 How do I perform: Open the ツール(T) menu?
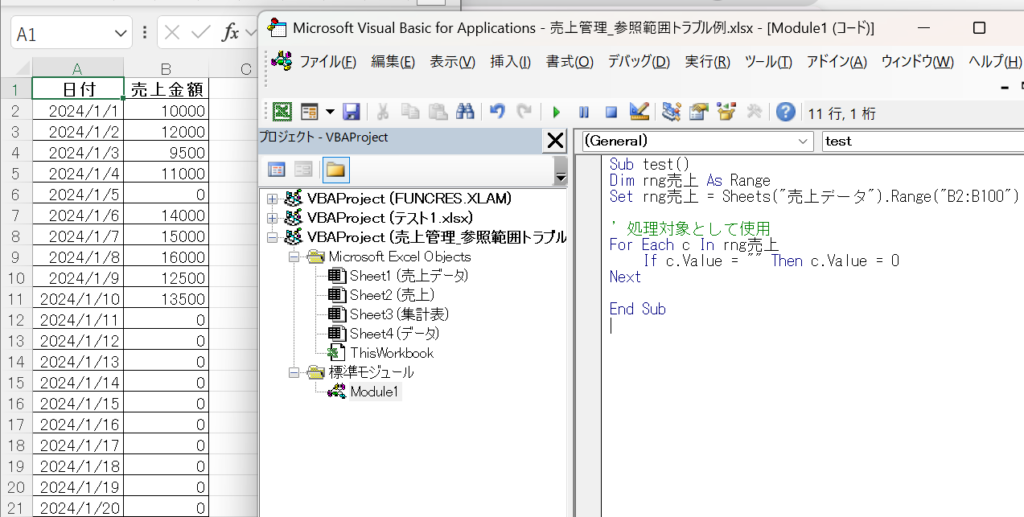pos(768,62)
